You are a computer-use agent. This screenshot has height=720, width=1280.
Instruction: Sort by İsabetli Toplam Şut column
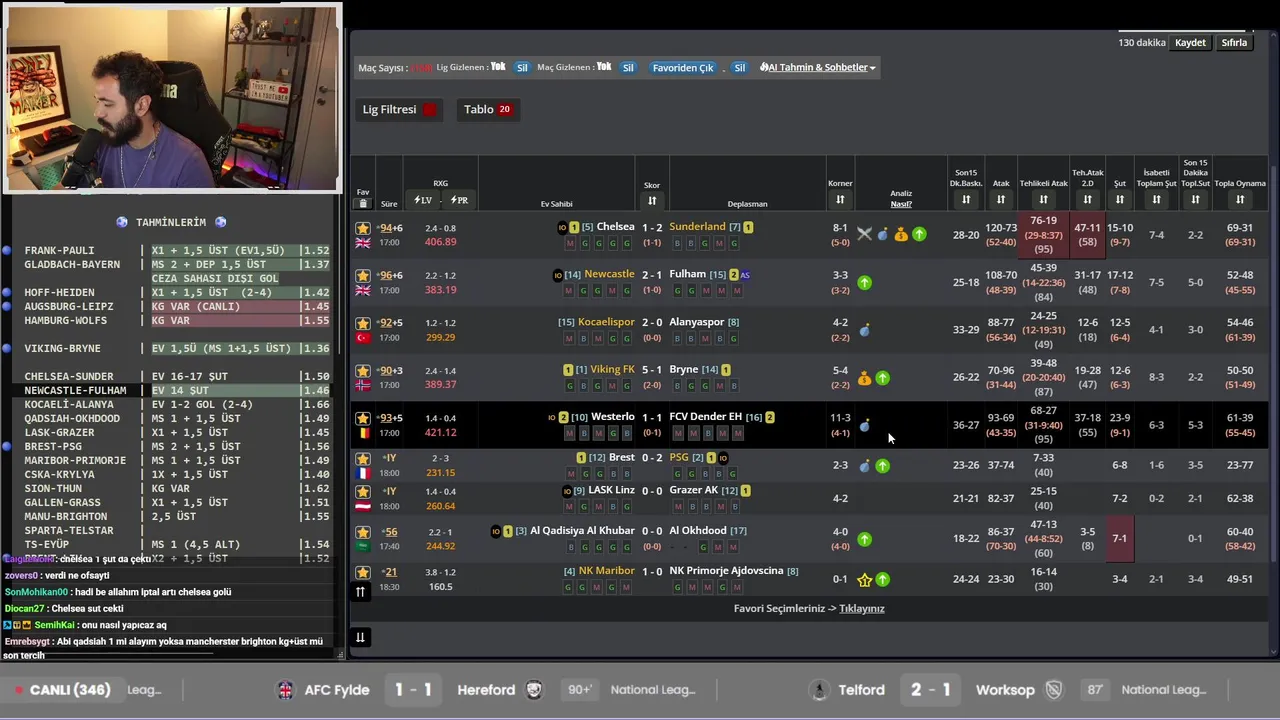pyautogui.click(x=1156, y=200)
